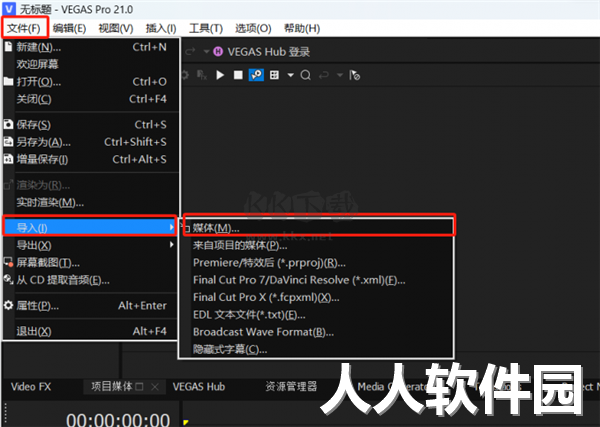Screen dimensions: 600x427
Task: Click the project media views grid icon
Action: click(274, 75)
